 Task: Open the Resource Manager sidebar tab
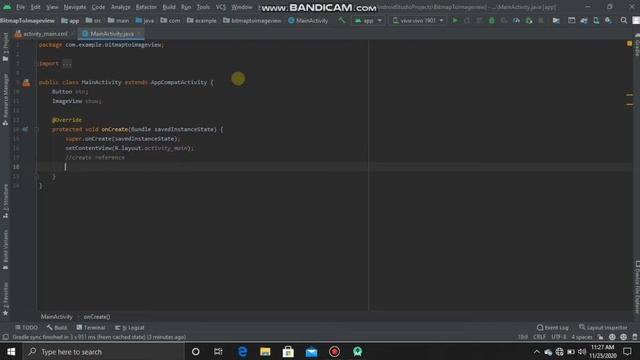(5, 99)
